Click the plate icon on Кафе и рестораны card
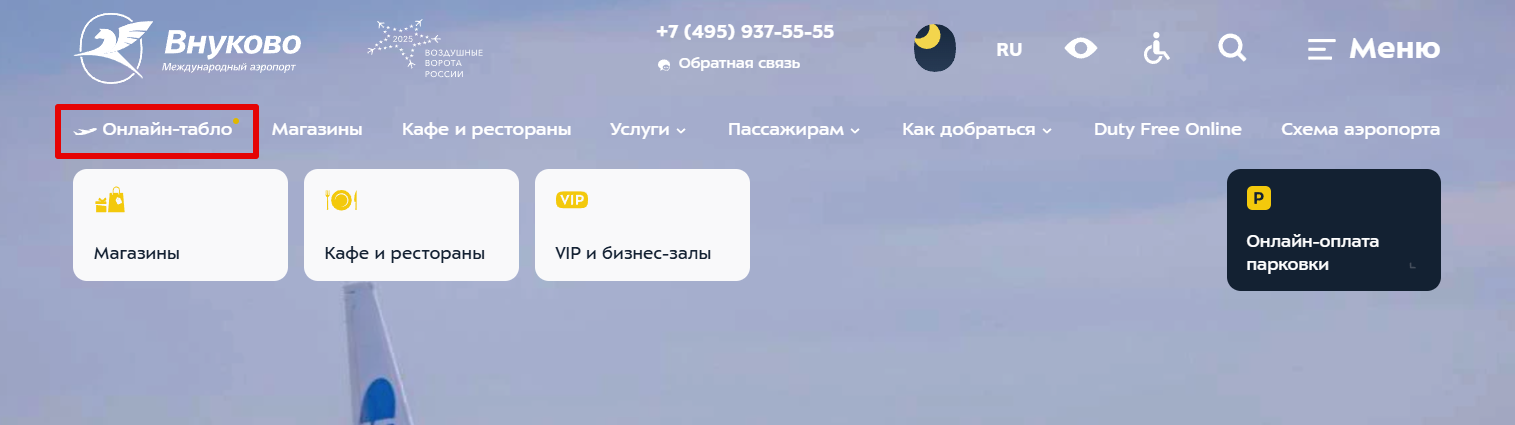The width and height of the screenshot is (1515, 425). (341, 200)
